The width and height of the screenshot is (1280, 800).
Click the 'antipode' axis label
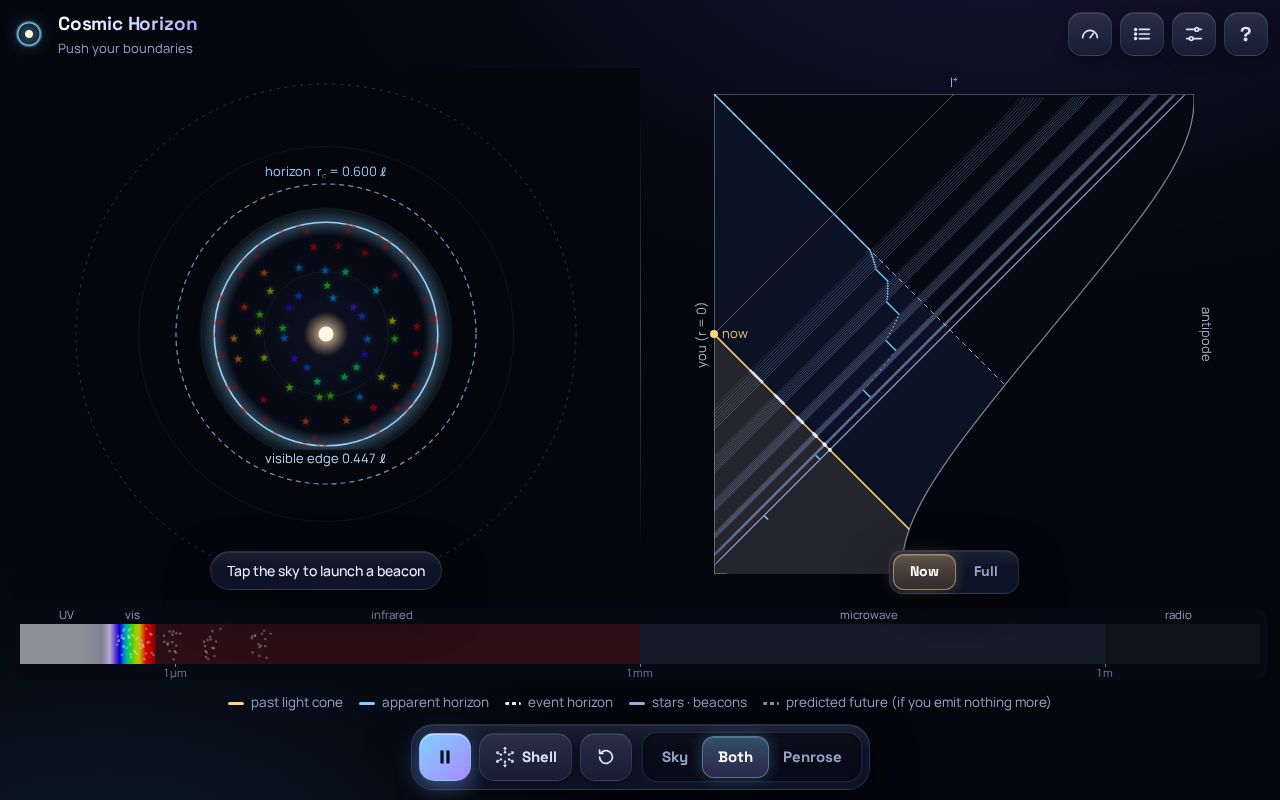click(1205, 334)
